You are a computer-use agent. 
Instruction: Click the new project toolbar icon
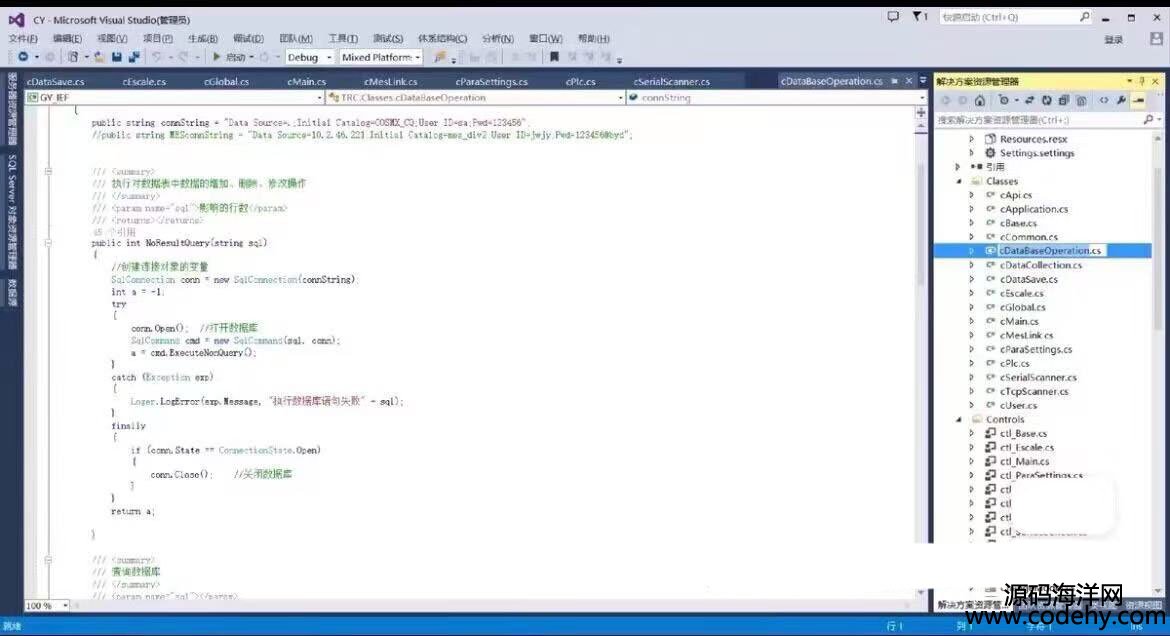coord(72,57)
